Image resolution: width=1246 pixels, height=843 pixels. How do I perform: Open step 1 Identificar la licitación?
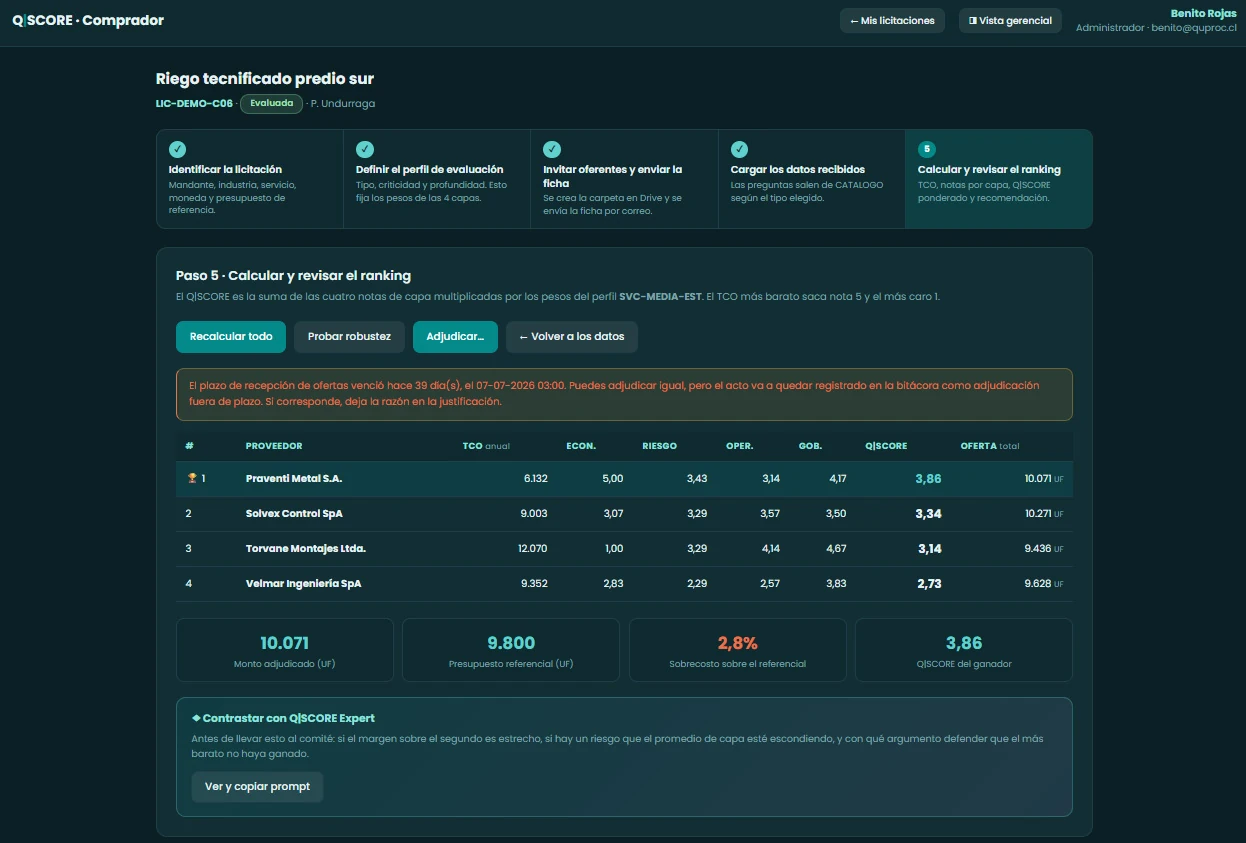click(x=250, y=179)
